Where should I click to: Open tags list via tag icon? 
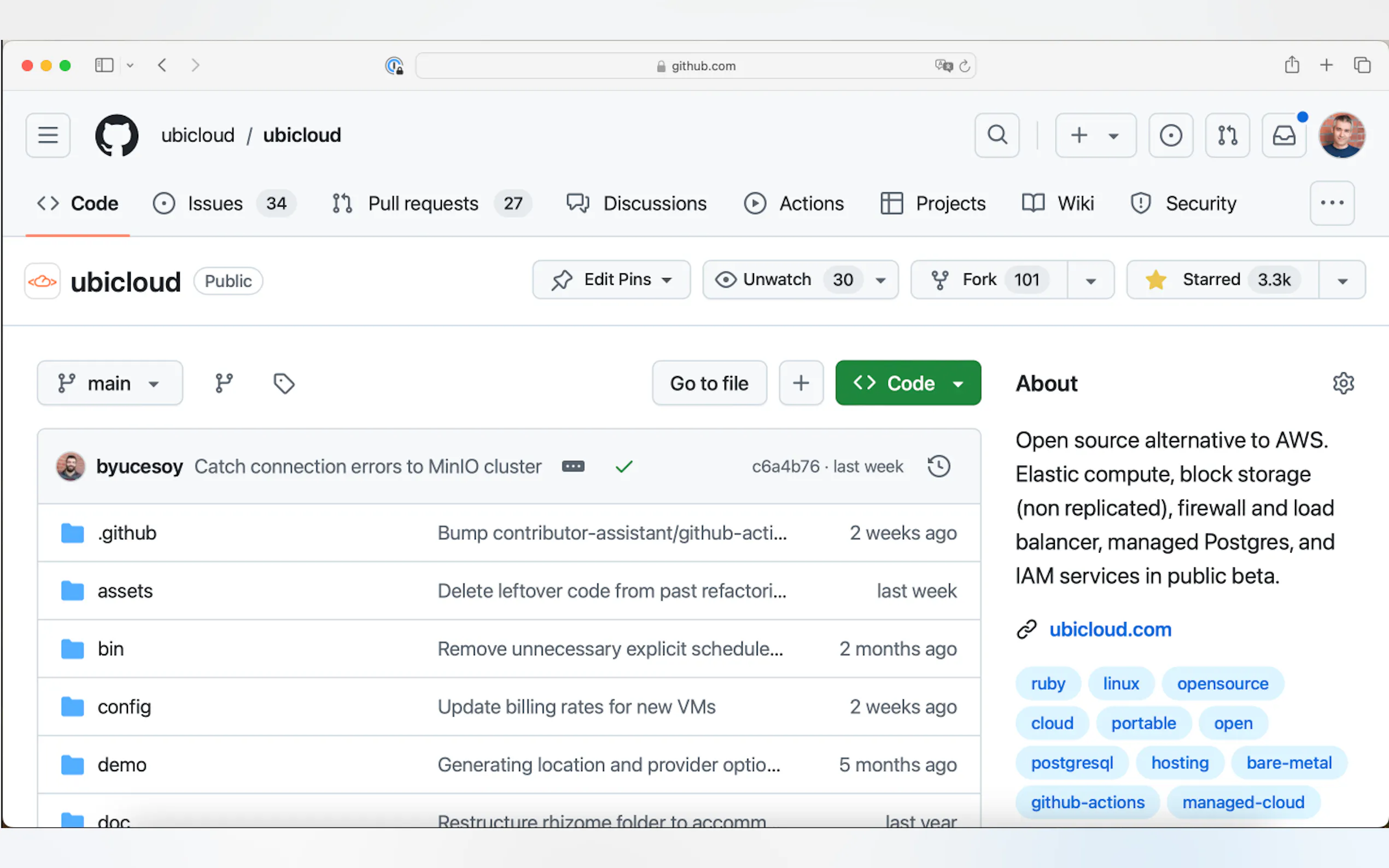pyautogui.click(x=284, y=383)
